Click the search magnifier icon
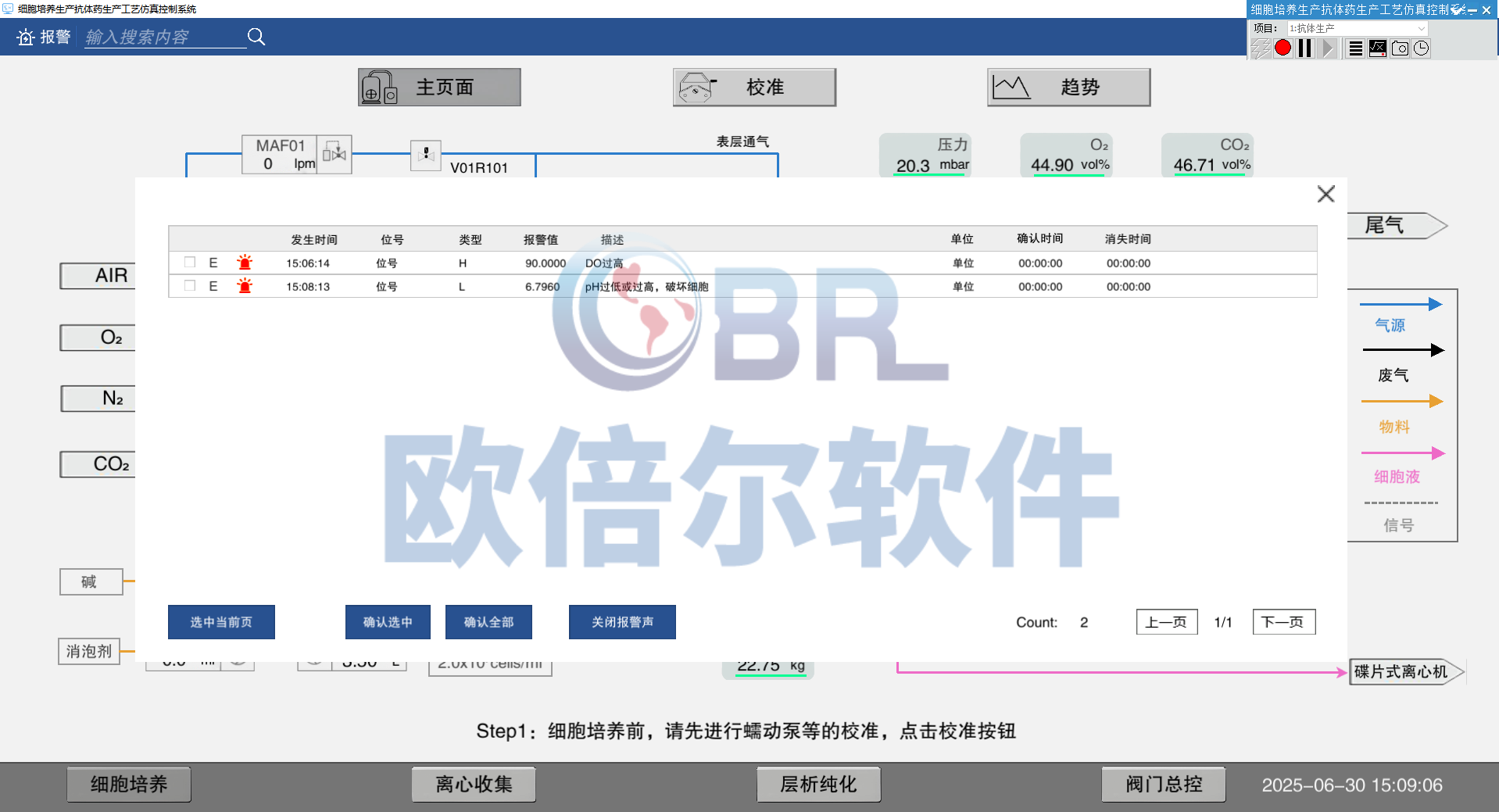 pos(256,37)
